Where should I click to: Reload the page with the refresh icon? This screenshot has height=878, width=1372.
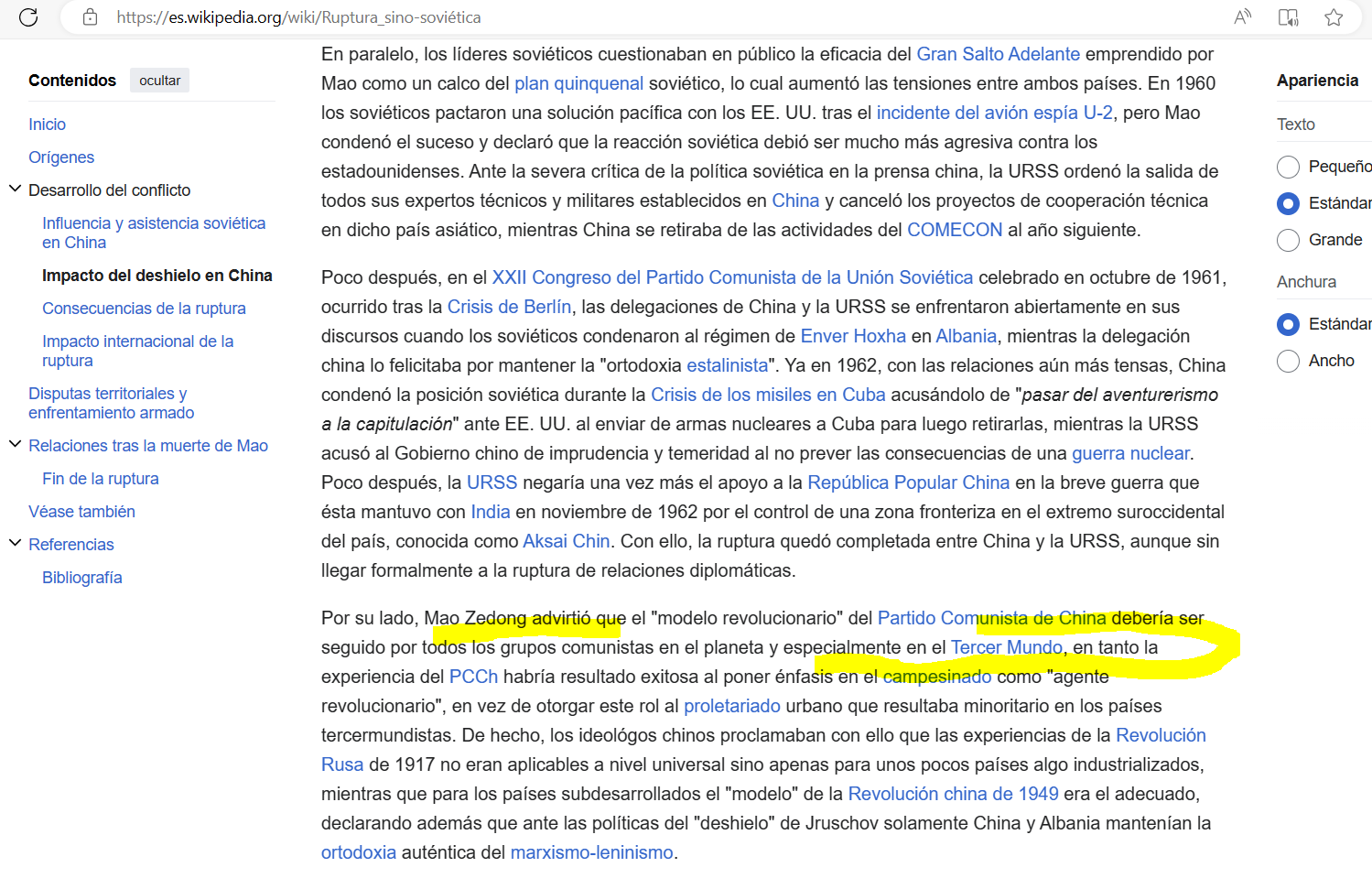pyautogui.click(x=28, y=17)
